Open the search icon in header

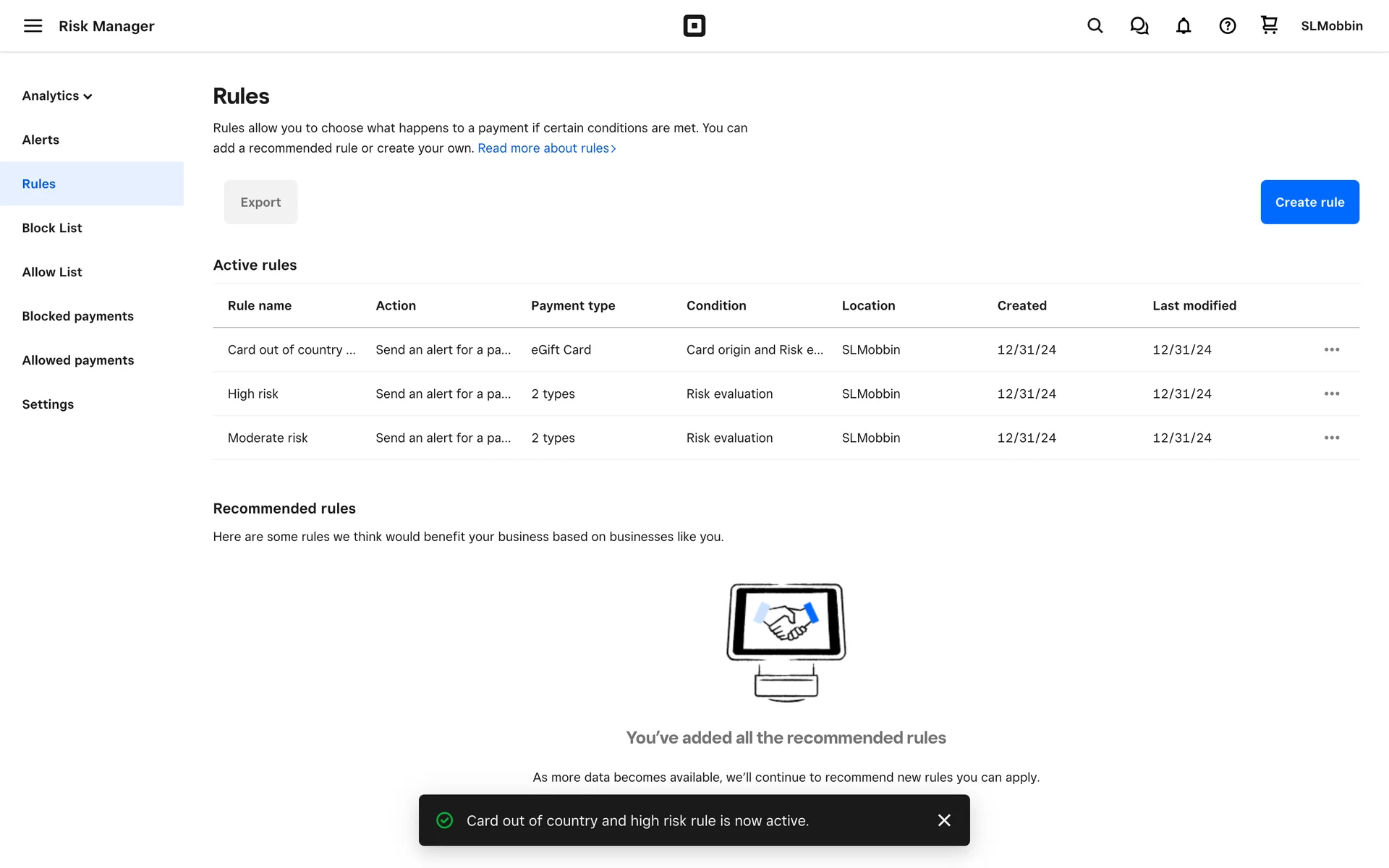[1095, 26]
